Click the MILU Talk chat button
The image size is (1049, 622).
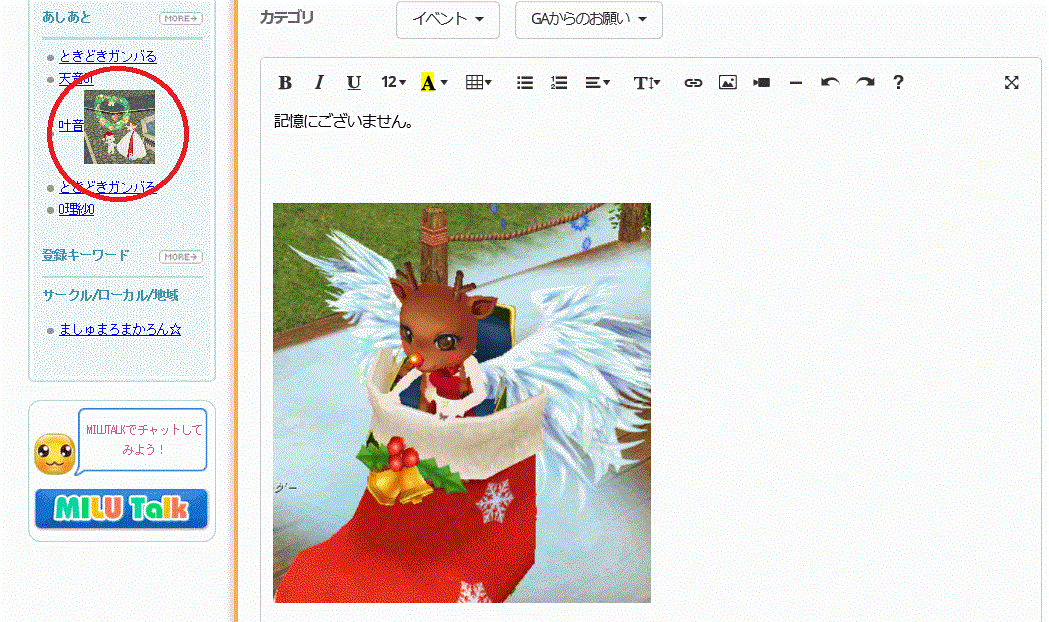tap(121, 508)
